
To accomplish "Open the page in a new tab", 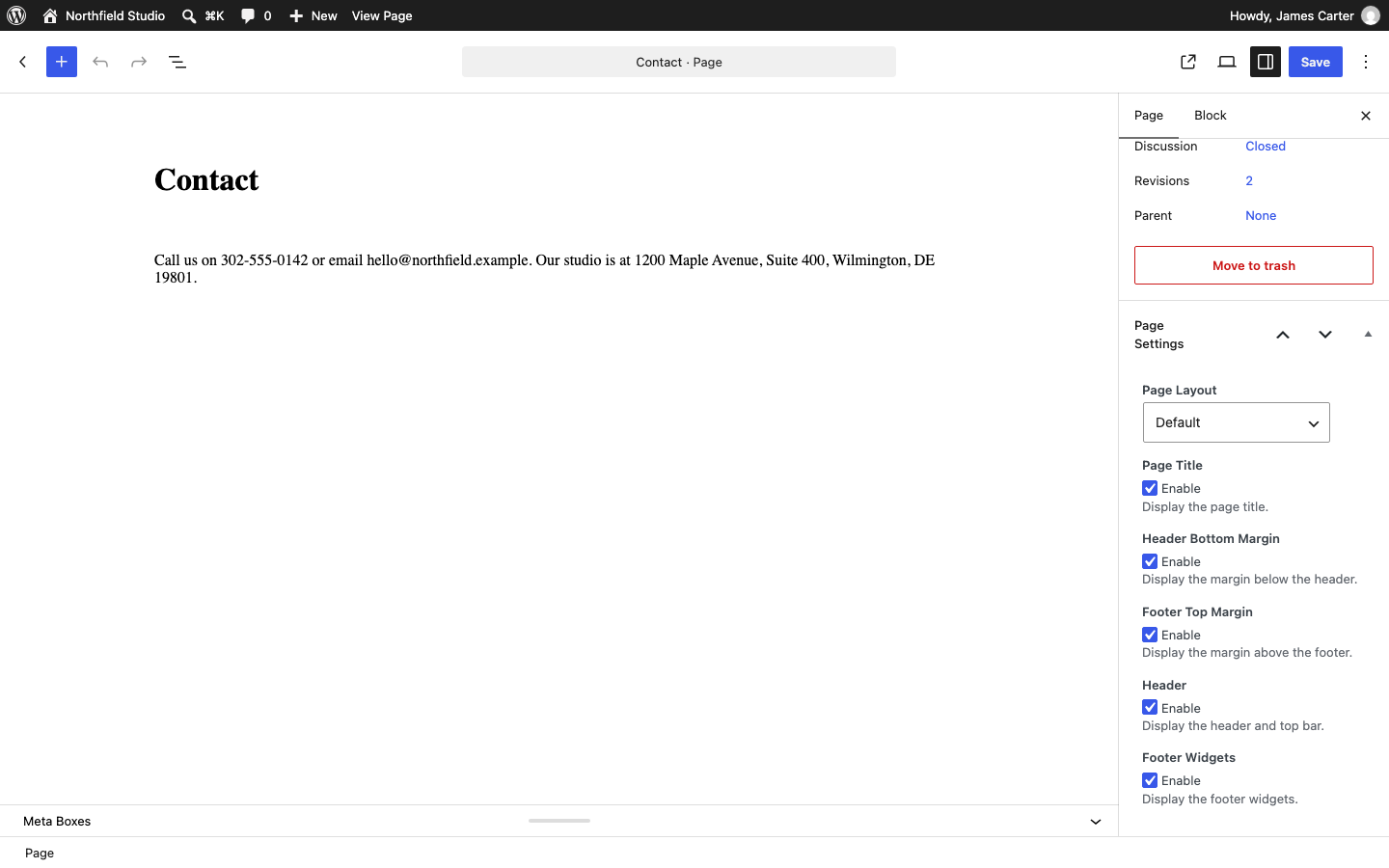I will point(1188,62).
